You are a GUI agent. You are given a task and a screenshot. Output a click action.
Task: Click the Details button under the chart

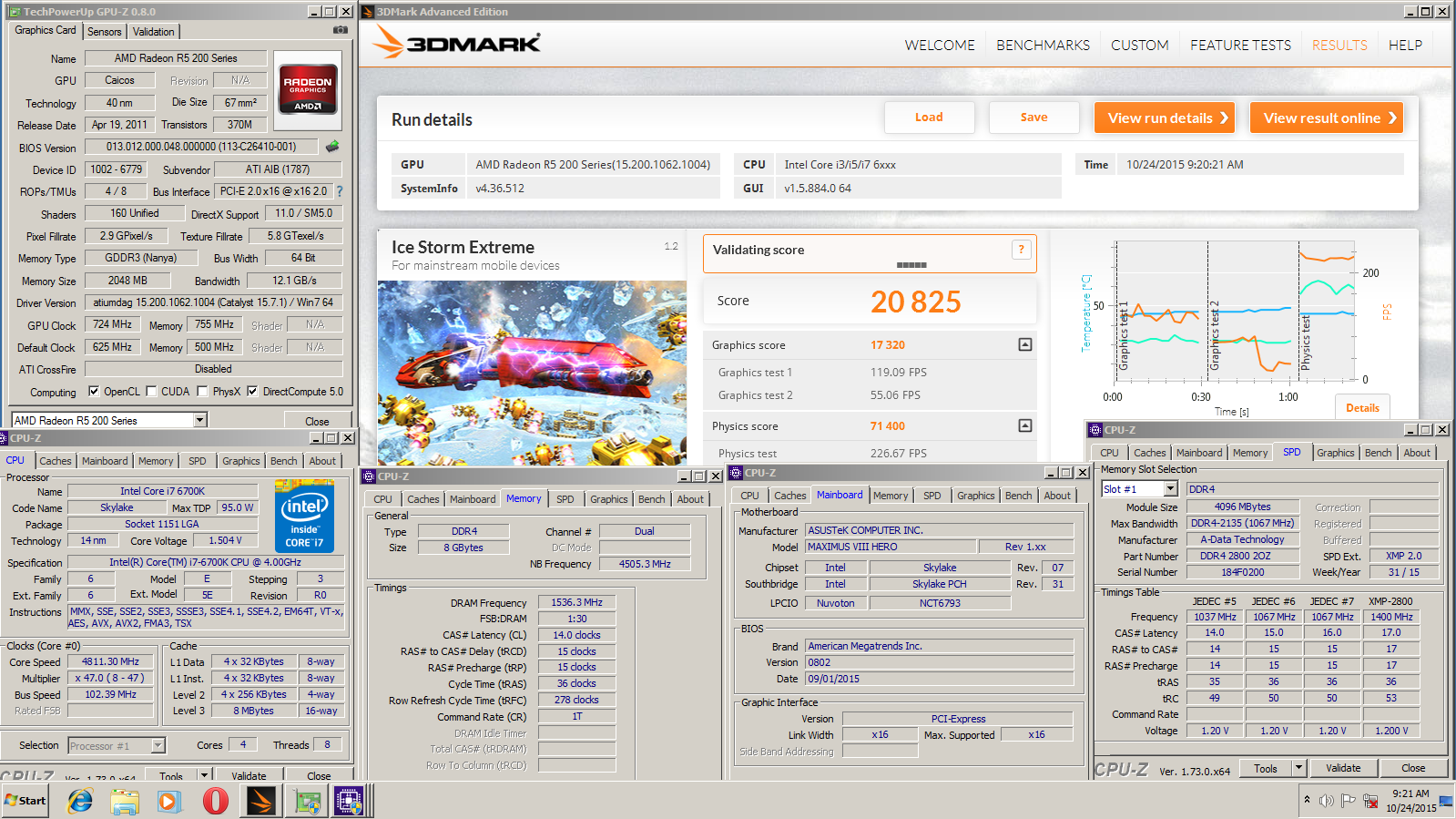[x=1362, y=407]
